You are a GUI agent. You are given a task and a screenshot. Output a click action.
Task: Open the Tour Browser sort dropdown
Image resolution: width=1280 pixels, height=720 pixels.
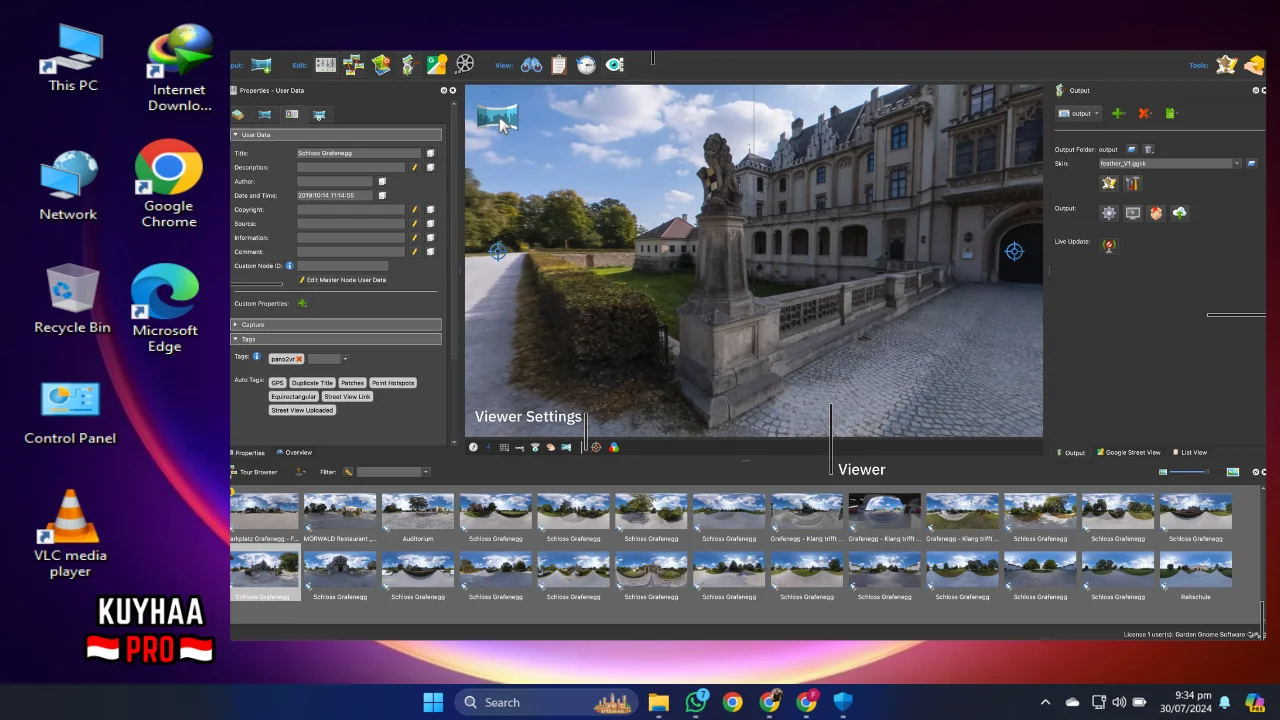tap(300, 472)
